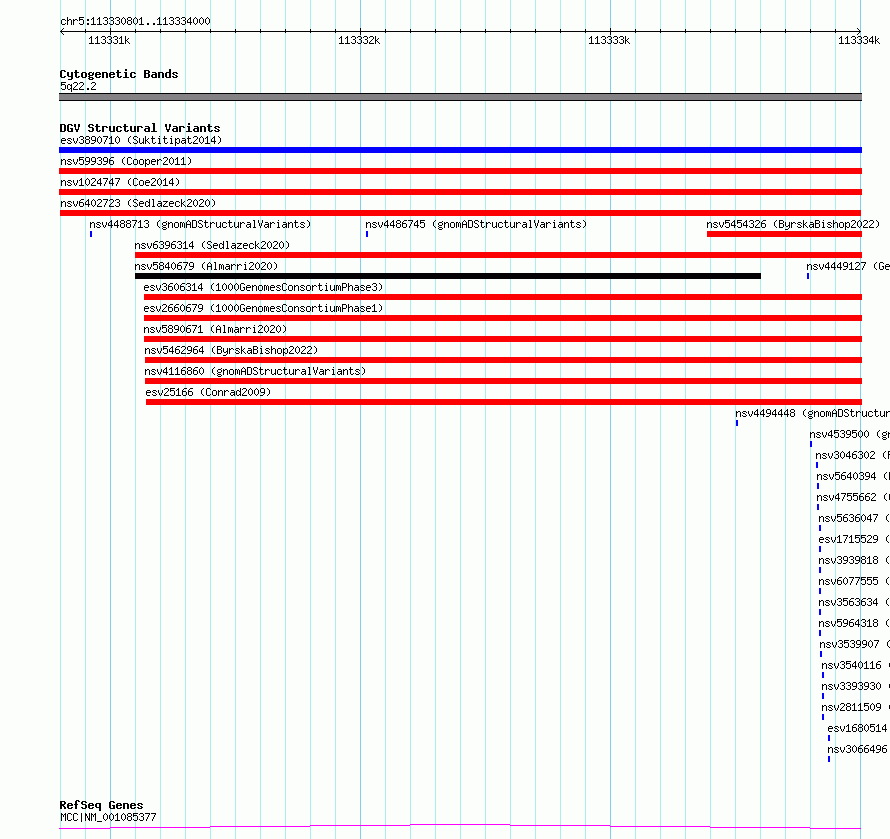This screenshot has height=839, width=890.
Task: Open nsv6396314 (Sedlazeck2020) variant label
Action: click(212, 245)
